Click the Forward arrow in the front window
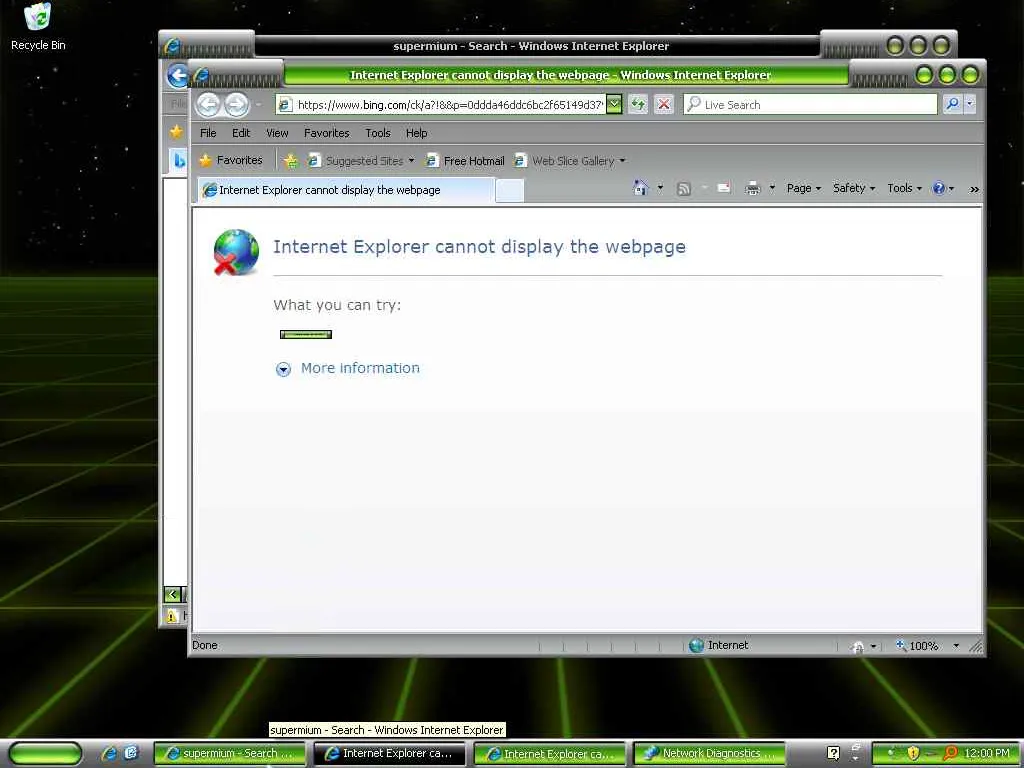 [236, 104]
